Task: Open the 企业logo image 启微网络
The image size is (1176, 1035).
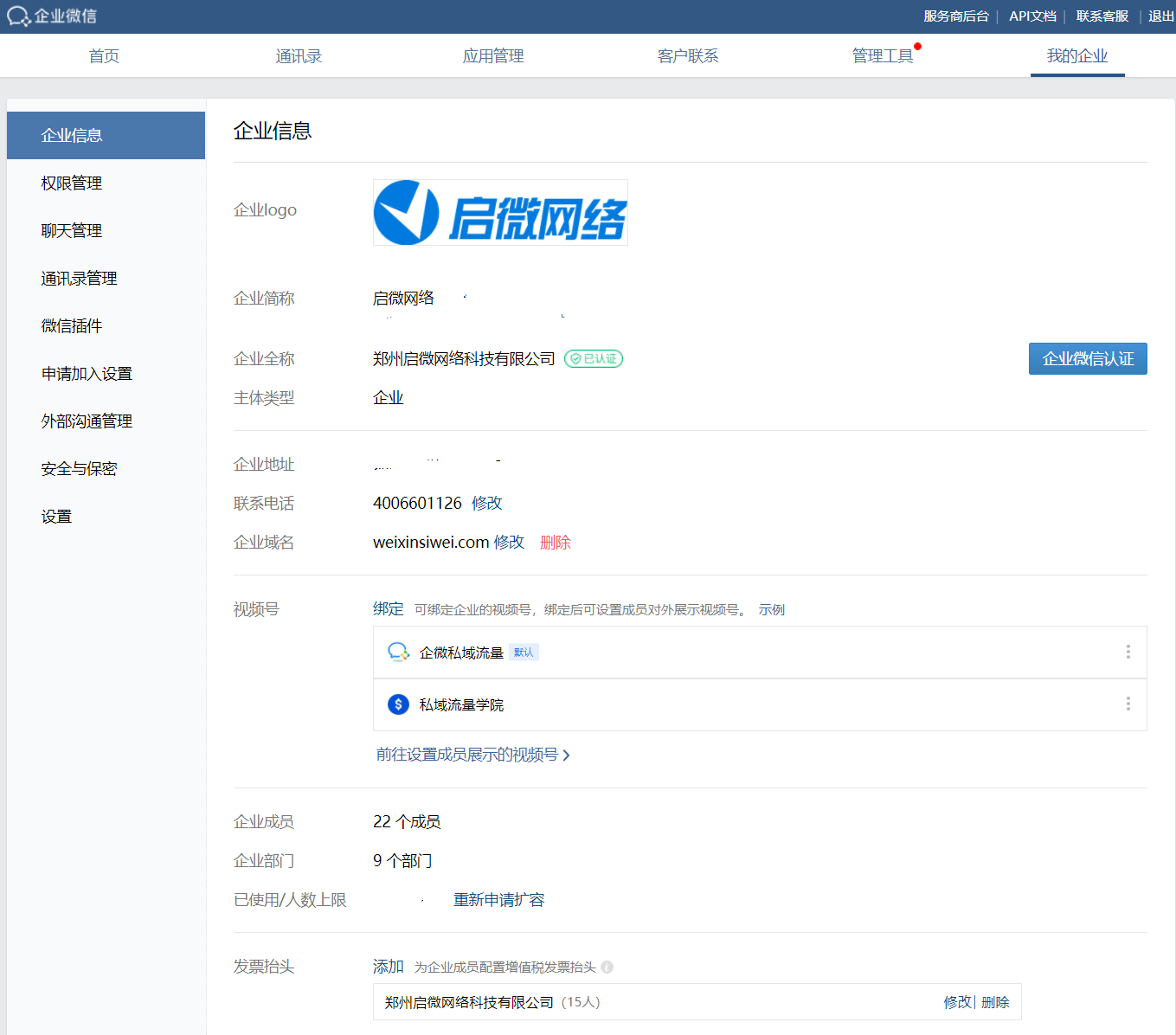Action: (500, 213)
